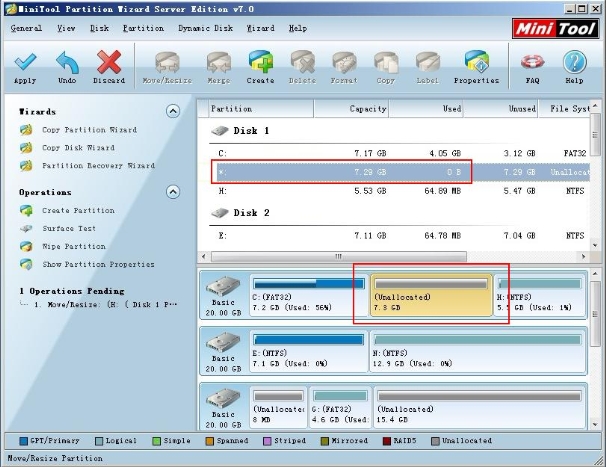Viewport: 606px width, 467px height.
Task: Select G: (FAT32) 4.6 GB disk map block
Action: [x=340, y=407]
